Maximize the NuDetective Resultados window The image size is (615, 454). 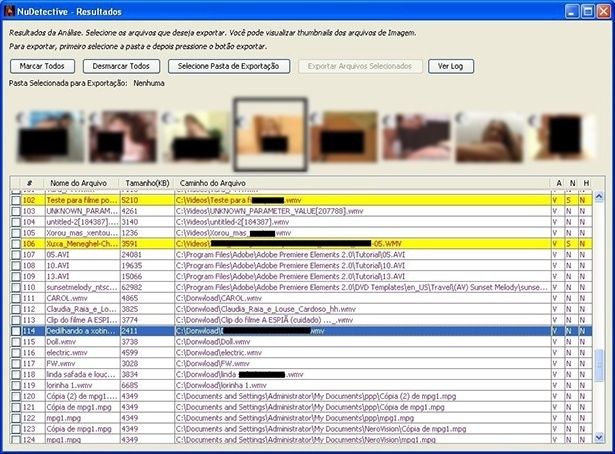pyautogui.click(x=583, y=9)
